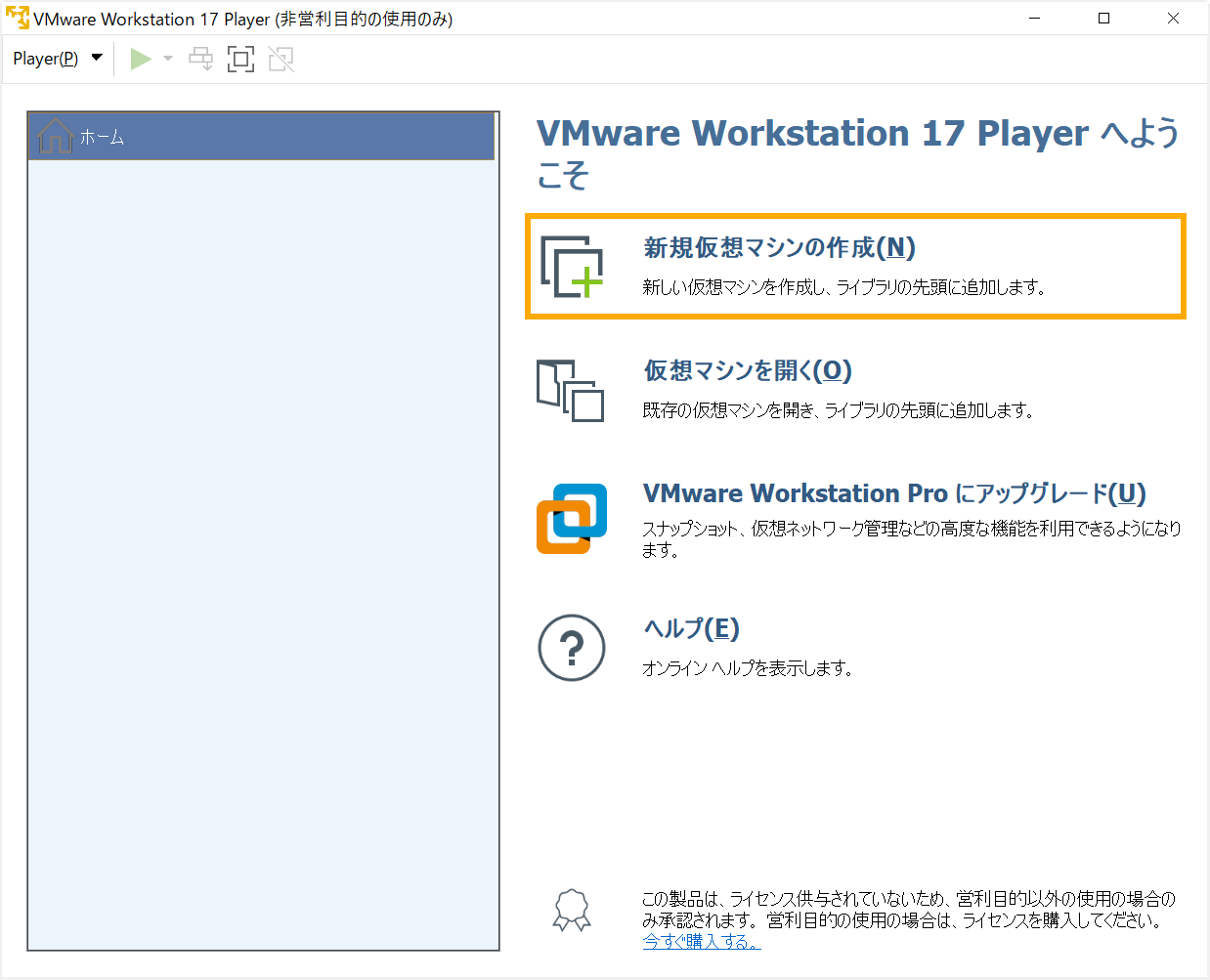Click the green power-on play button
This screenshot has width=1210, height=980.
click(x=141, y=59)
